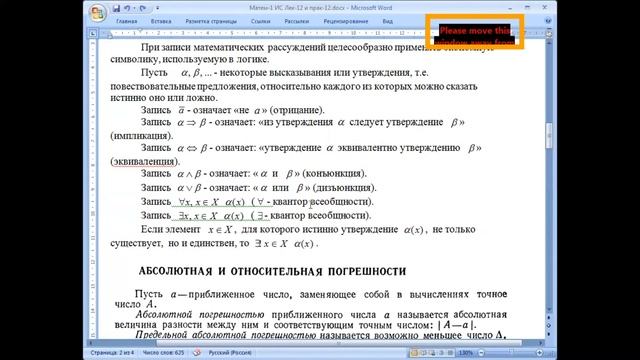Click the word '(отрицание)' in the text
This screenshot has width=640, height=360.
(x=297, y=110)
